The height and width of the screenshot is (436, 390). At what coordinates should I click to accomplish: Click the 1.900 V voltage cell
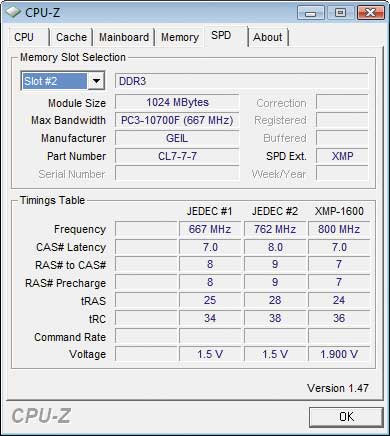(x=339, y=354)
